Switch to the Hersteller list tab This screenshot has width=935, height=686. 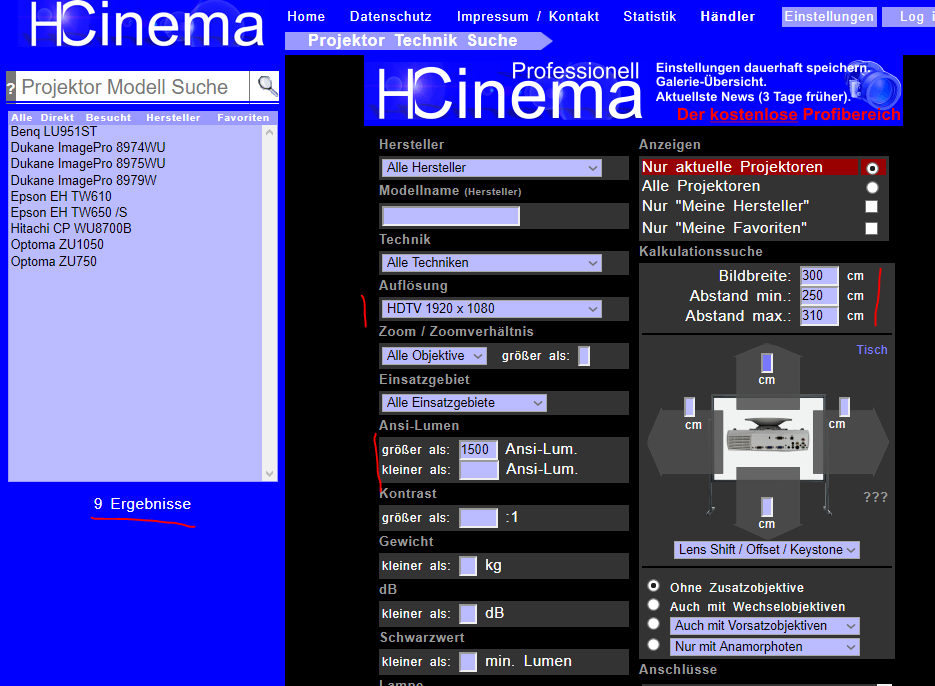pos(173,118)
